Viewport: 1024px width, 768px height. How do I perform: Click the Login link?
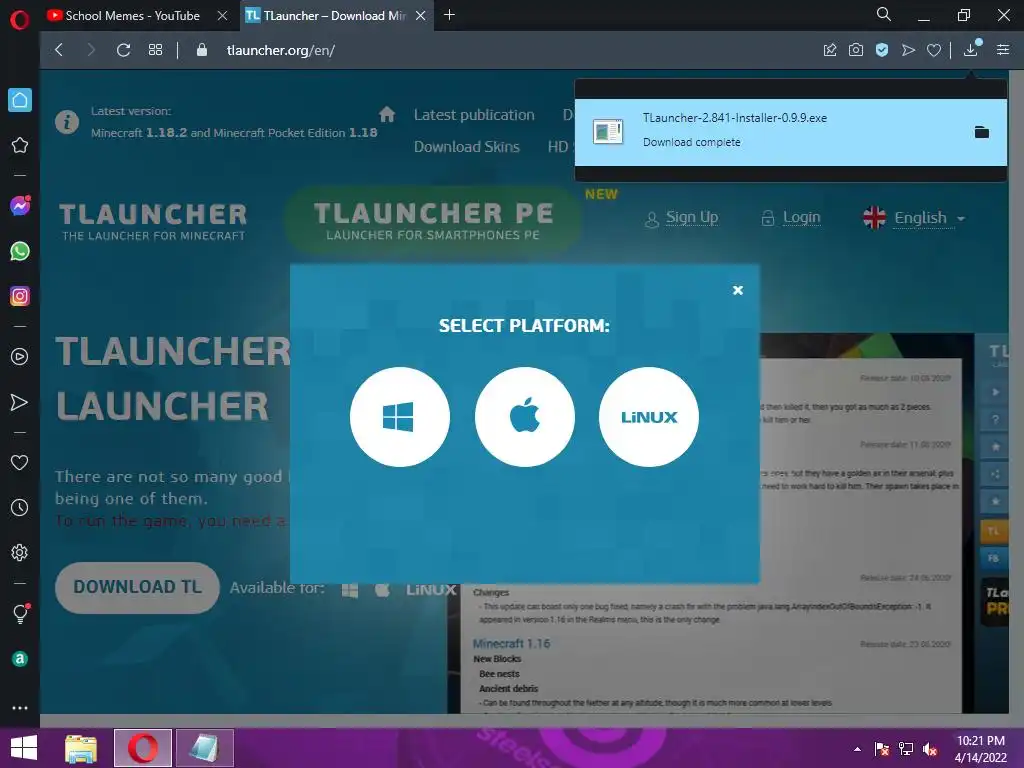(x=801, y=217)
